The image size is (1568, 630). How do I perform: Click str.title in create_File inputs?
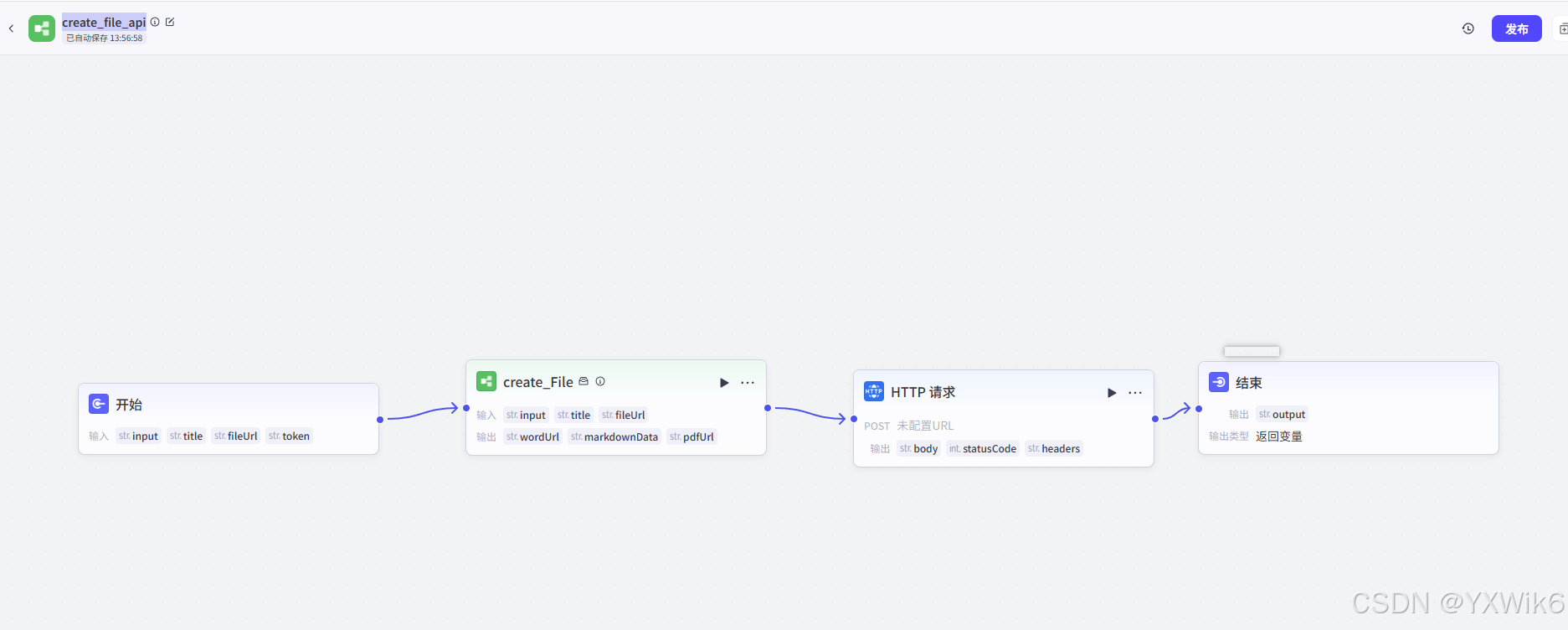point(573,415)
